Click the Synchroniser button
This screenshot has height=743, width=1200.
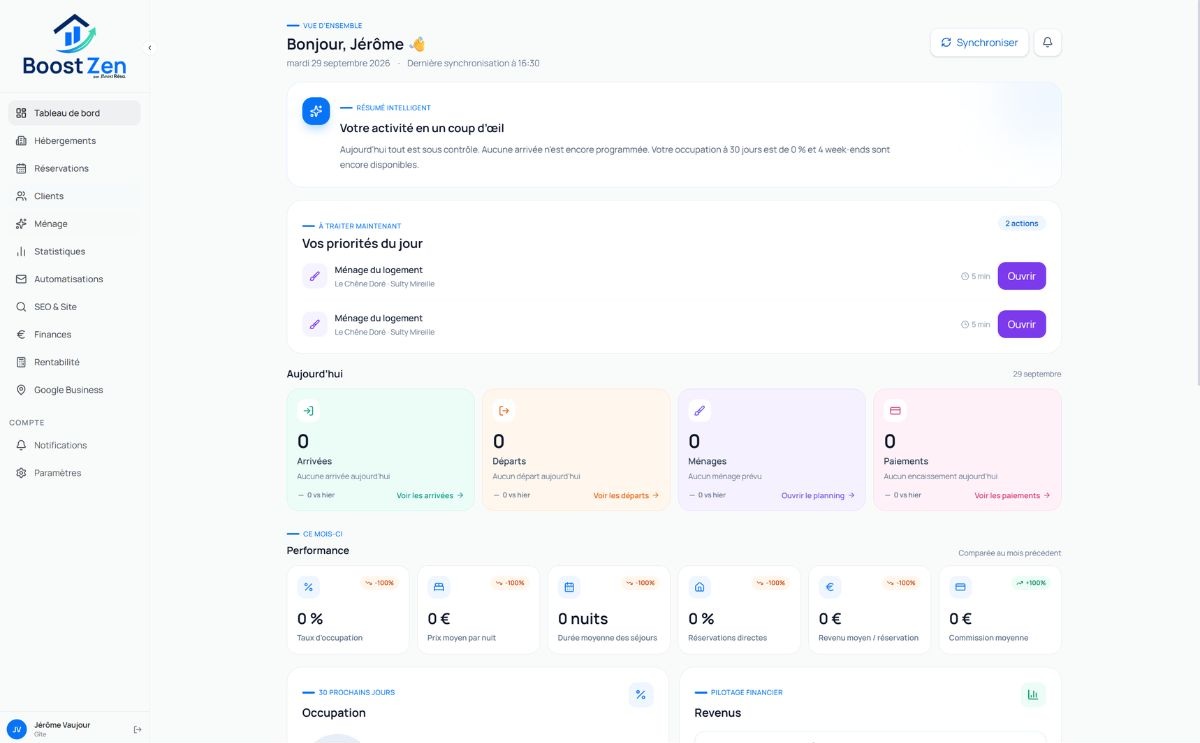point(979,42)
